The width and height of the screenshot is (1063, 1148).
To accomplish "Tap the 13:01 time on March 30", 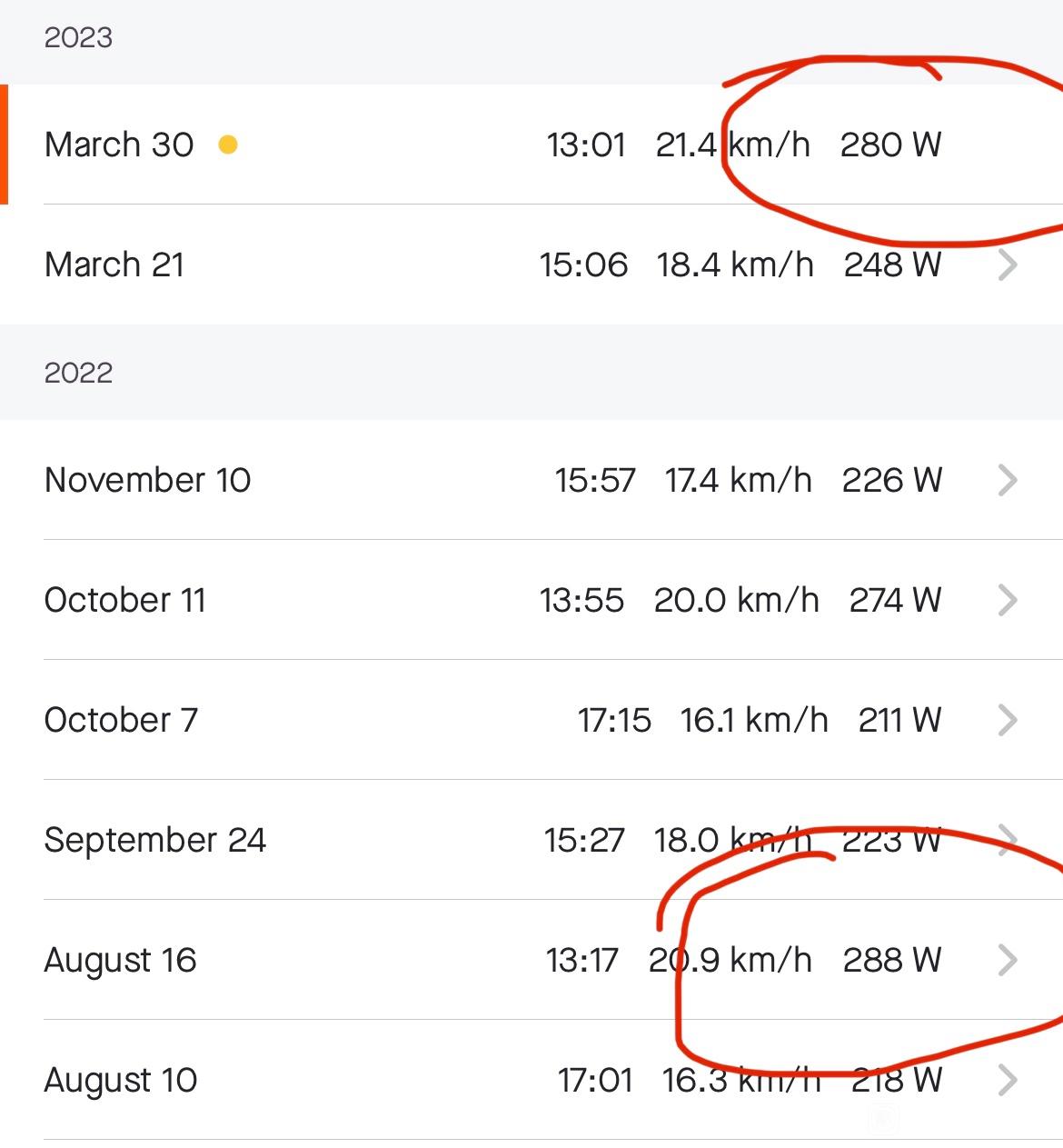I will tap(586, 145).
